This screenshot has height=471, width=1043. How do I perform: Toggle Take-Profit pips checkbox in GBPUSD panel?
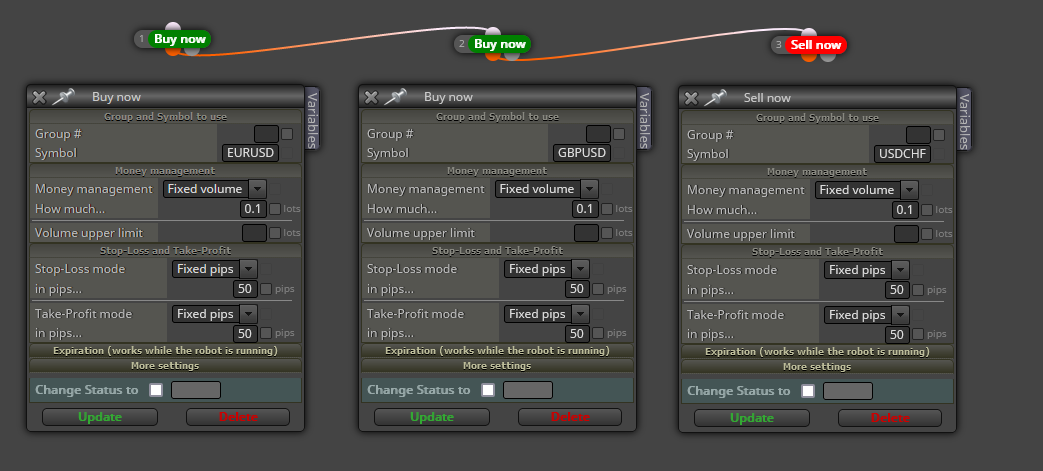coord(598,333)
